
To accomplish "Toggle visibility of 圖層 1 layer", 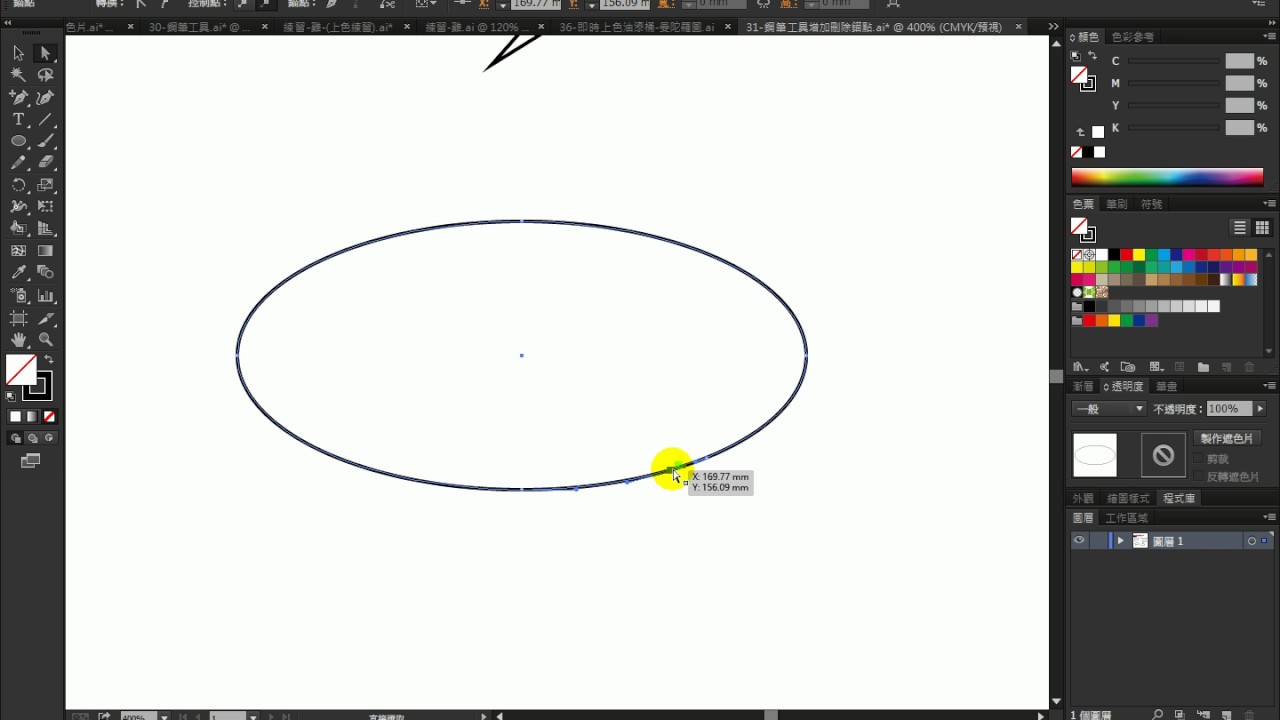I will pyautogui.click(x=1079, y=541).
